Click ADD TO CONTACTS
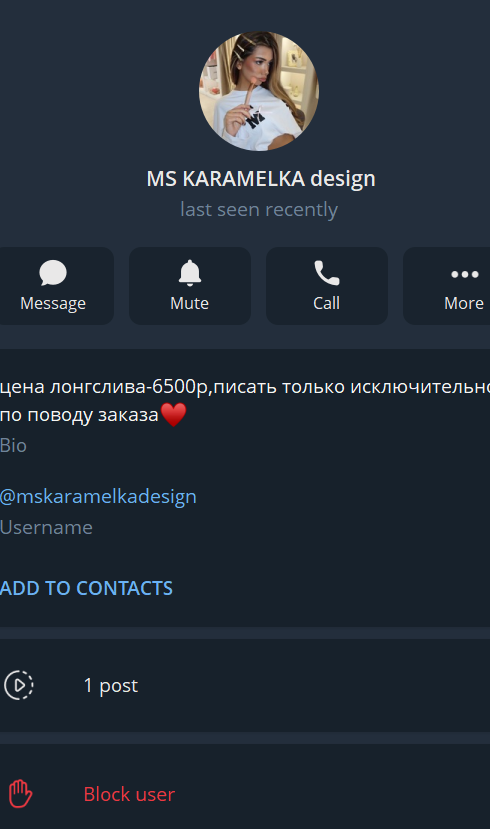Screen dimensions: 490x829 click(86, 588)
